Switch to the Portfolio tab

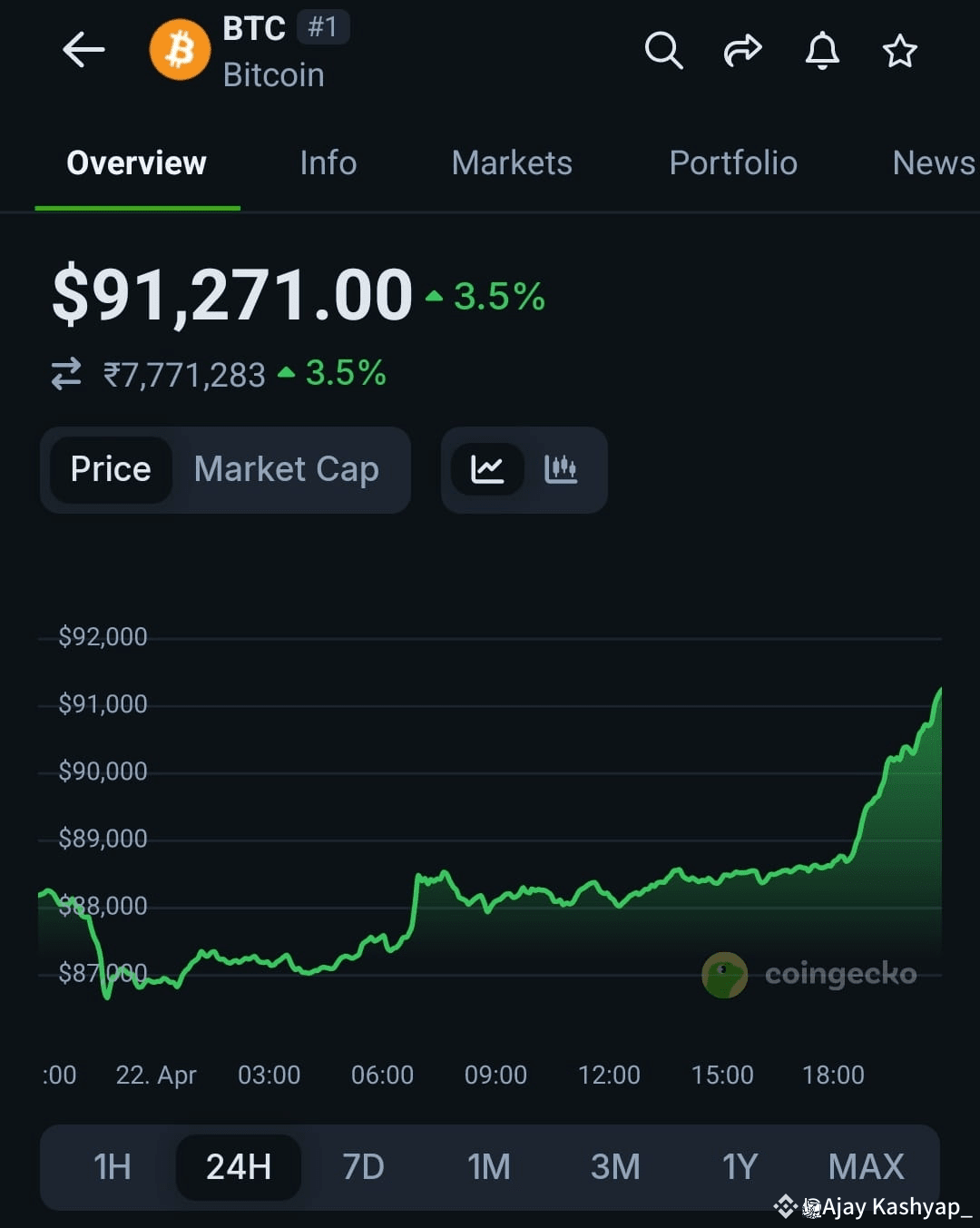733,163
